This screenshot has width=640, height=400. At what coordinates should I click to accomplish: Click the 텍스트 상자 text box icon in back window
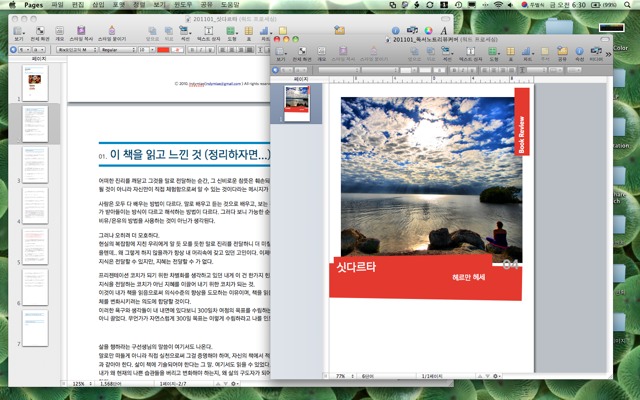(x=209, y=31)
